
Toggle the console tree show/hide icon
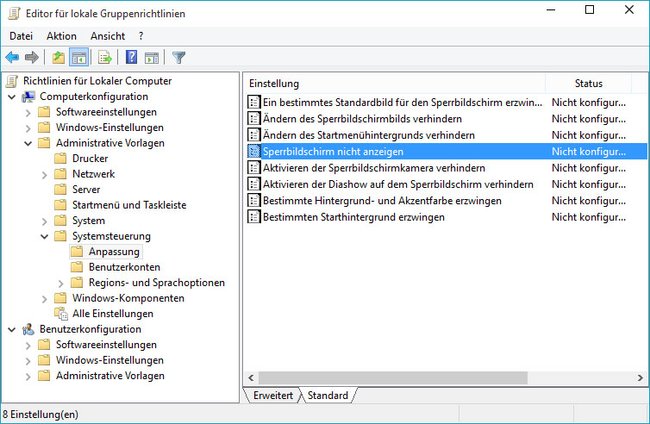coord(79,57)
